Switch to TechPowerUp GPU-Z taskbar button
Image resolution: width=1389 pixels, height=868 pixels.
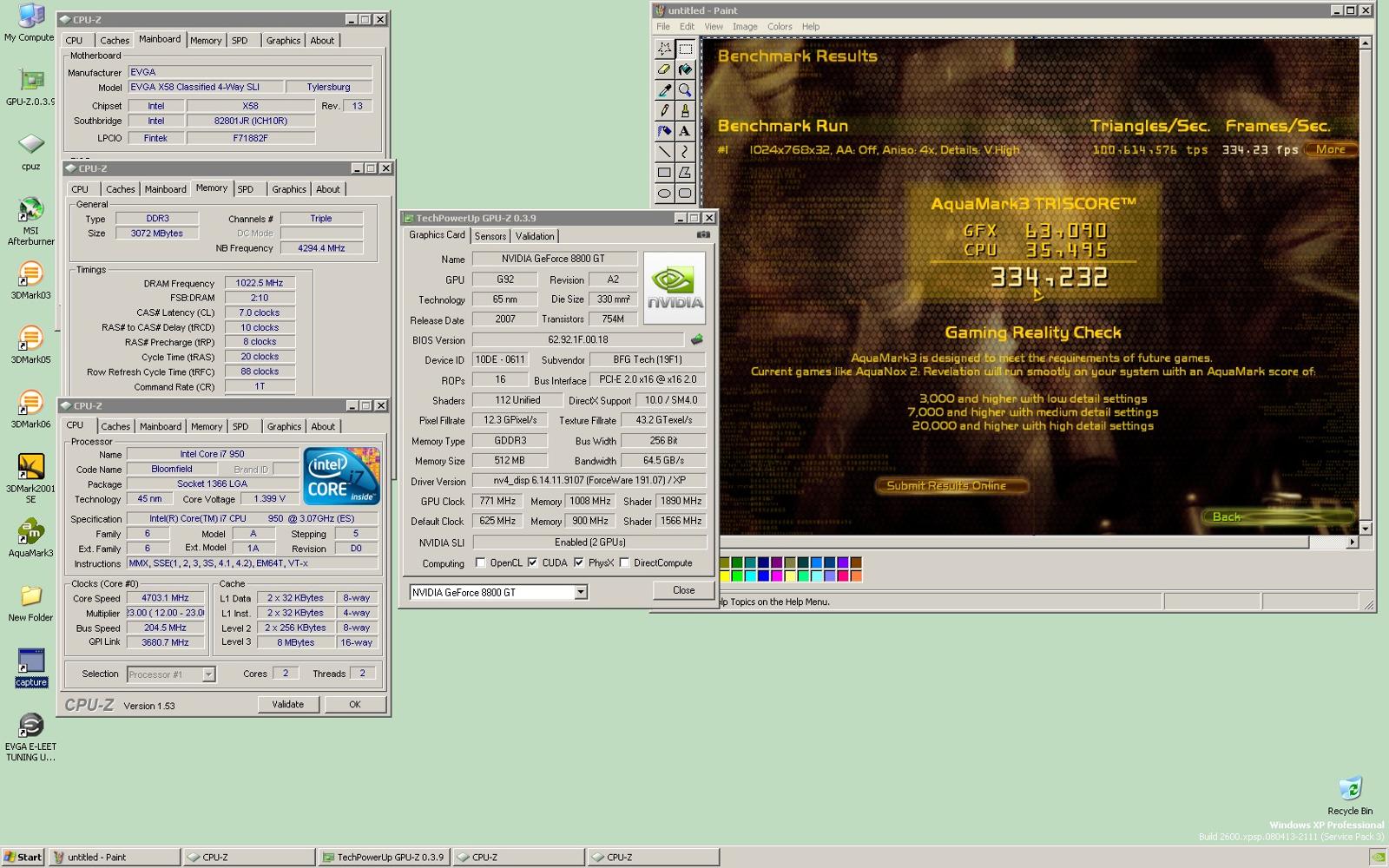[x=383, y=857]
